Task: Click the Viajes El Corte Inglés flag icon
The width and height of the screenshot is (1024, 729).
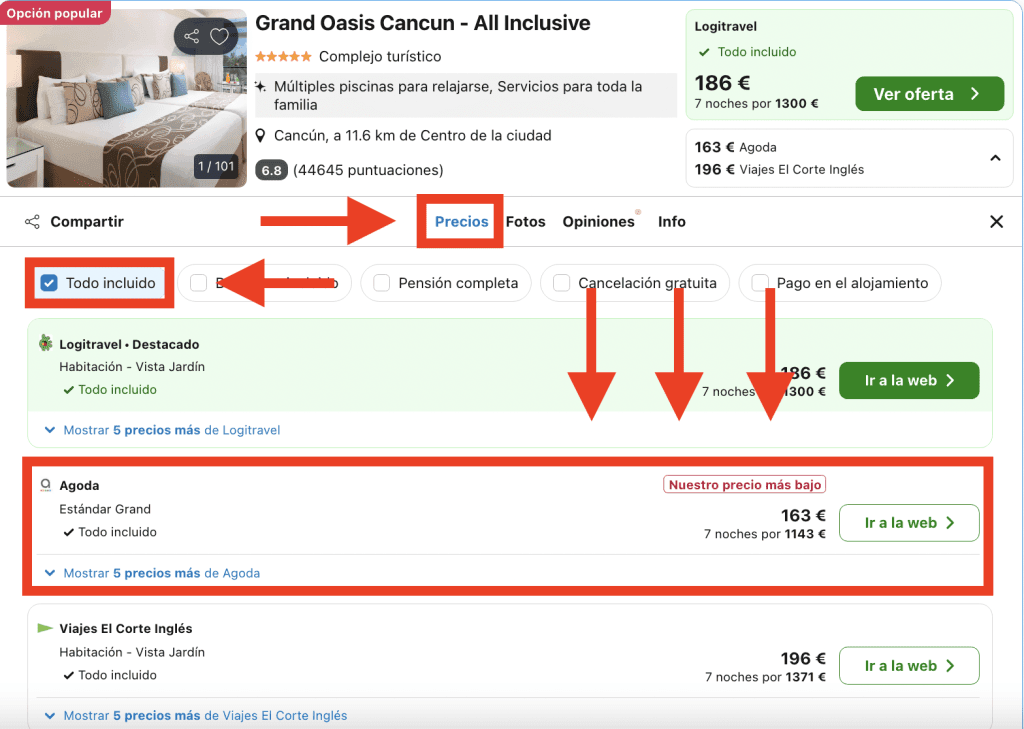Action: point(45,628)
